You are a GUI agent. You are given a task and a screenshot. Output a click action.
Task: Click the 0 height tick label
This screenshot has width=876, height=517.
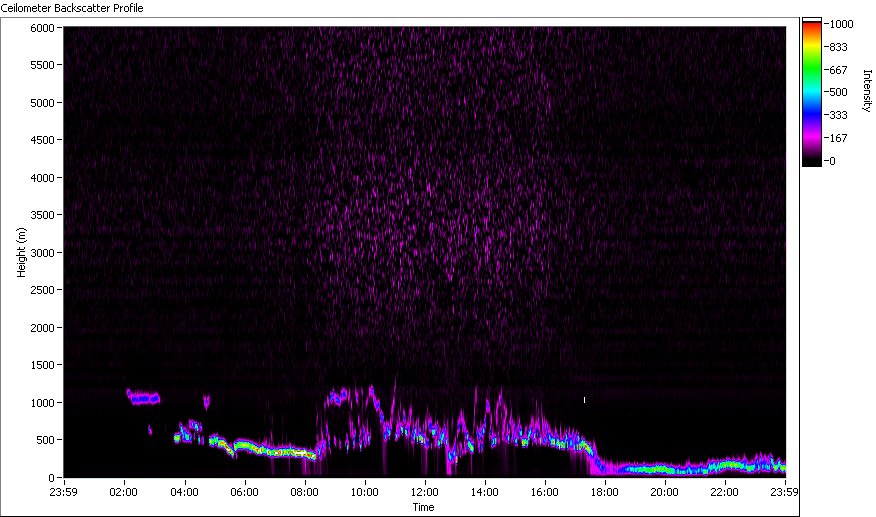51,478
